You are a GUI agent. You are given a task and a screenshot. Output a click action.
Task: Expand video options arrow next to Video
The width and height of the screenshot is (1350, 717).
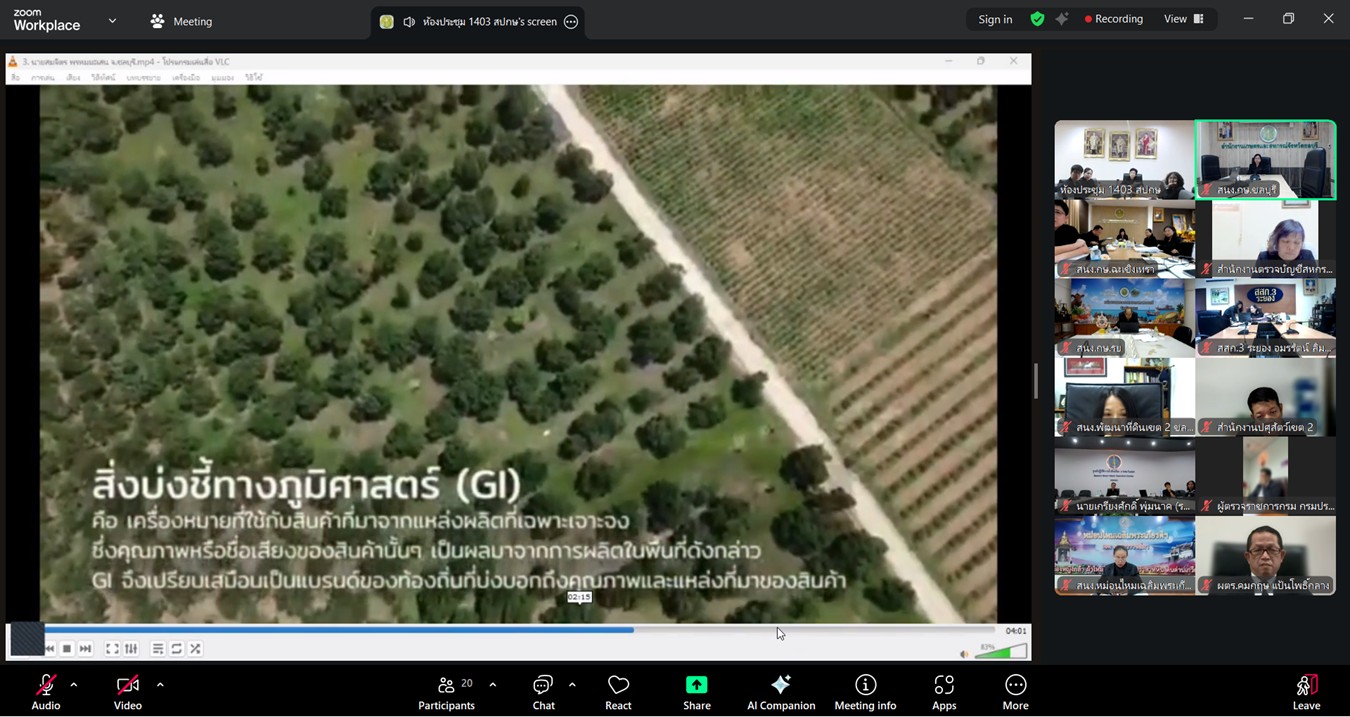coord(160,685)
